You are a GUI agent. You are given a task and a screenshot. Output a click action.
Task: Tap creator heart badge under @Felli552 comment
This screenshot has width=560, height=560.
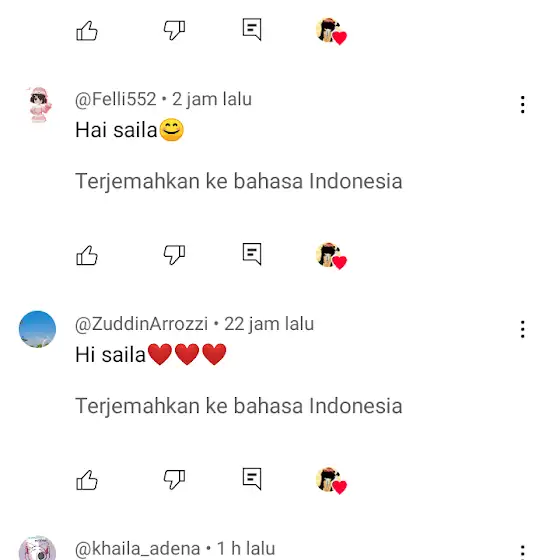coord(331,256)
